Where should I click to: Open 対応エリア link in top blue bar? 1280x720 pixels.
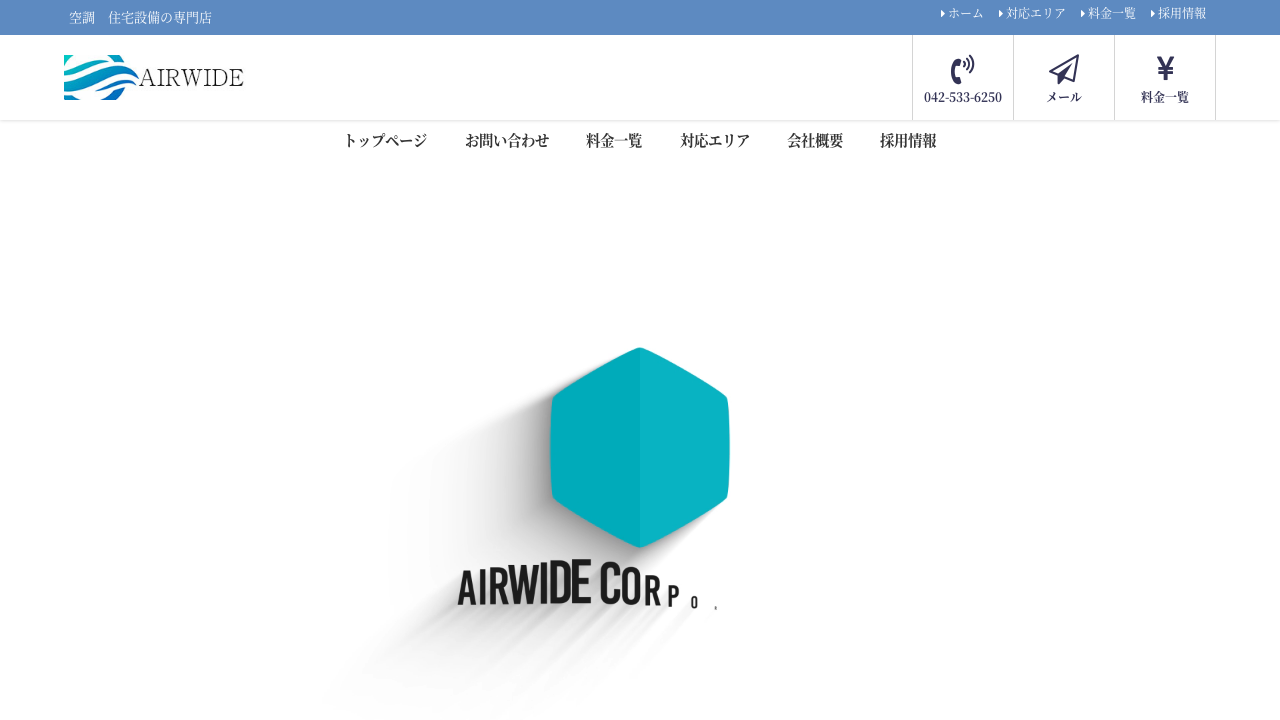pos(1035,13)
